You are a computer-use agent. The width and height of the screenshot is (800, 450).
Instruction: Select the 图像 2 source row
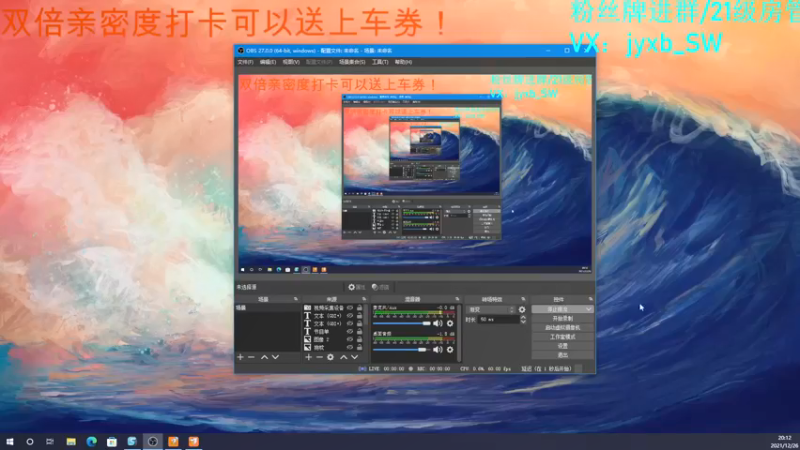(x=333, y=339)
